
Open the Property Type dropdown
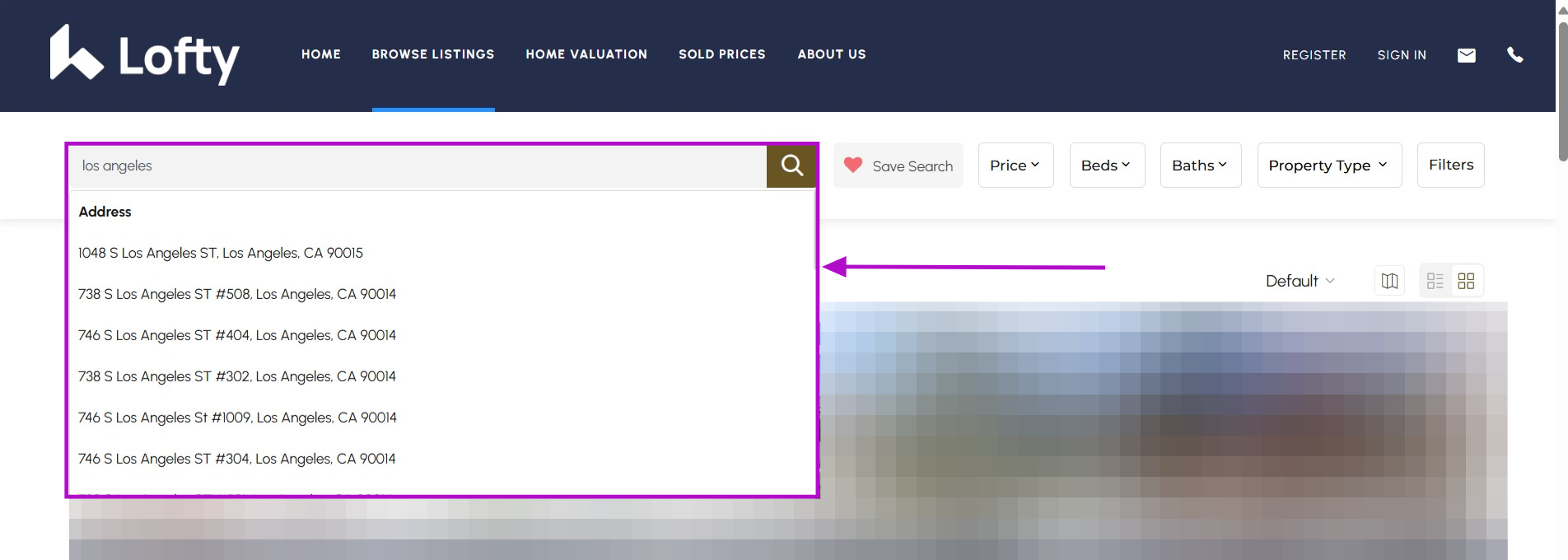click(x=1328, y=166)
